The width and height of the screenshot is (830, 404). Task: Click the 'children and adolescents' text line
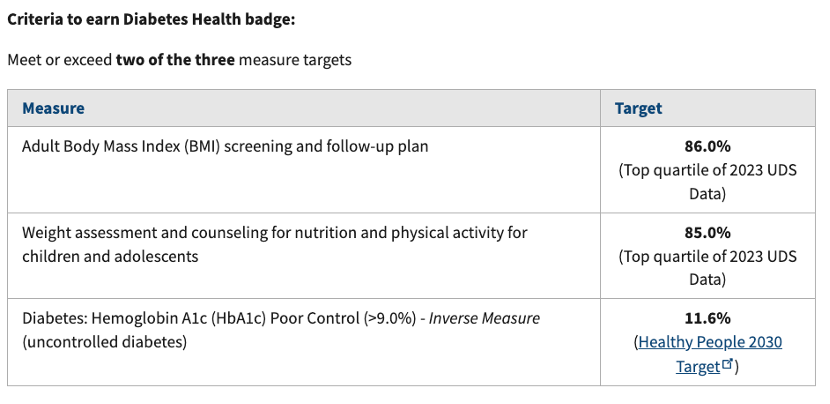click(x=110, y=256)
